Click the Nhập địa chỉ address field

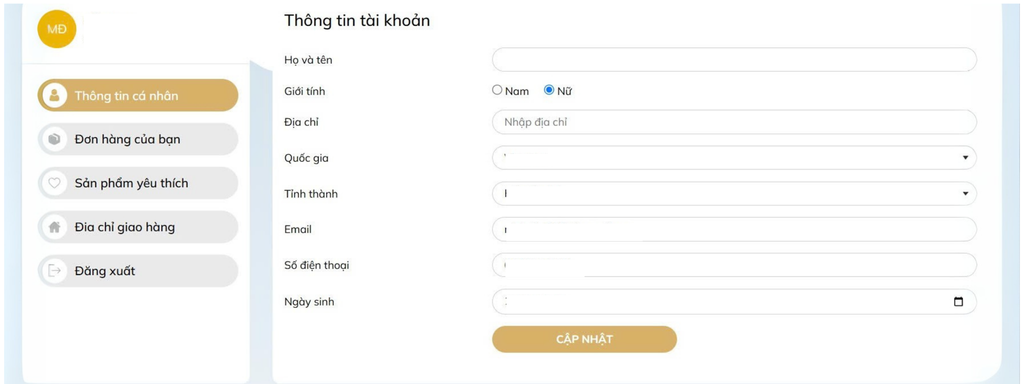[x=734, y=122]
